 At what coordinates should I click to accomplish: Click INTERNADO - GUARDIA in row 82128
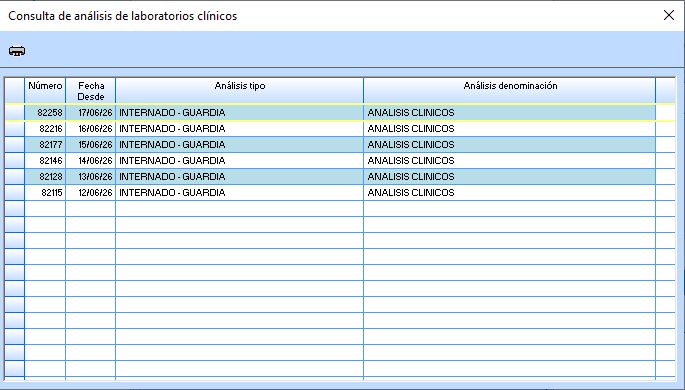172,177
